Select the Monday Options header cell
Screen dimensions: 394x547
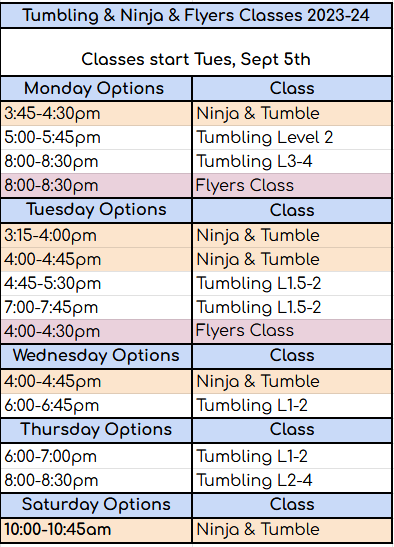pos(96,89)
